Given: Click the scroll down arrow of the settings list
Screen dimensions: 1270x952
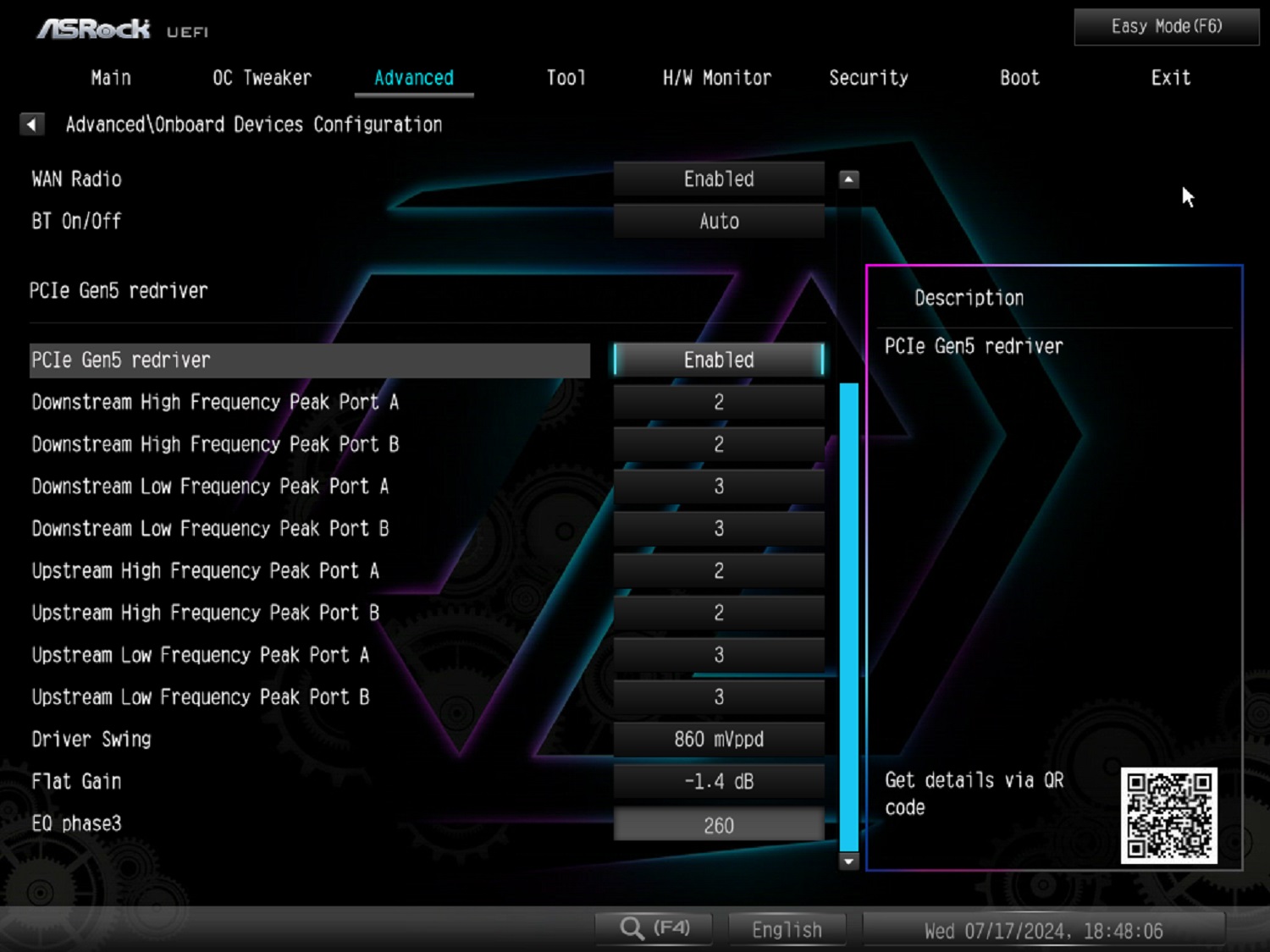Looking at the screenshot, I should tap(848, 861).
